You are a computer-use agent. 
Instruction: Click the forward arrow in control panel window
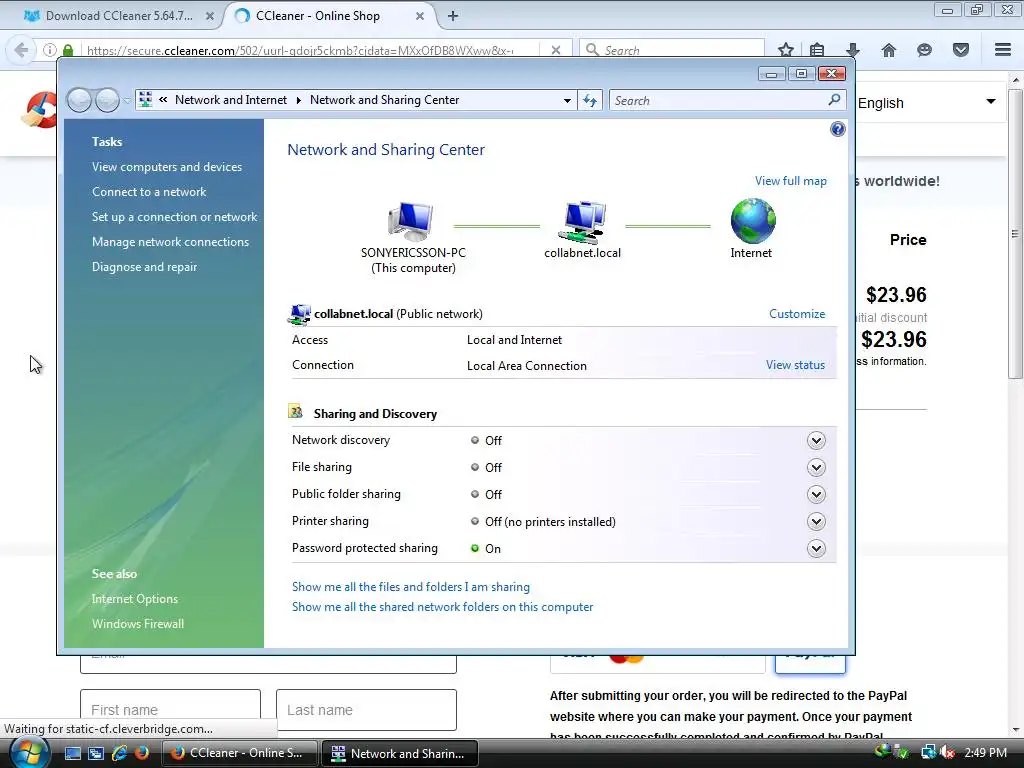pyautogui.click(x=107, y=100)
